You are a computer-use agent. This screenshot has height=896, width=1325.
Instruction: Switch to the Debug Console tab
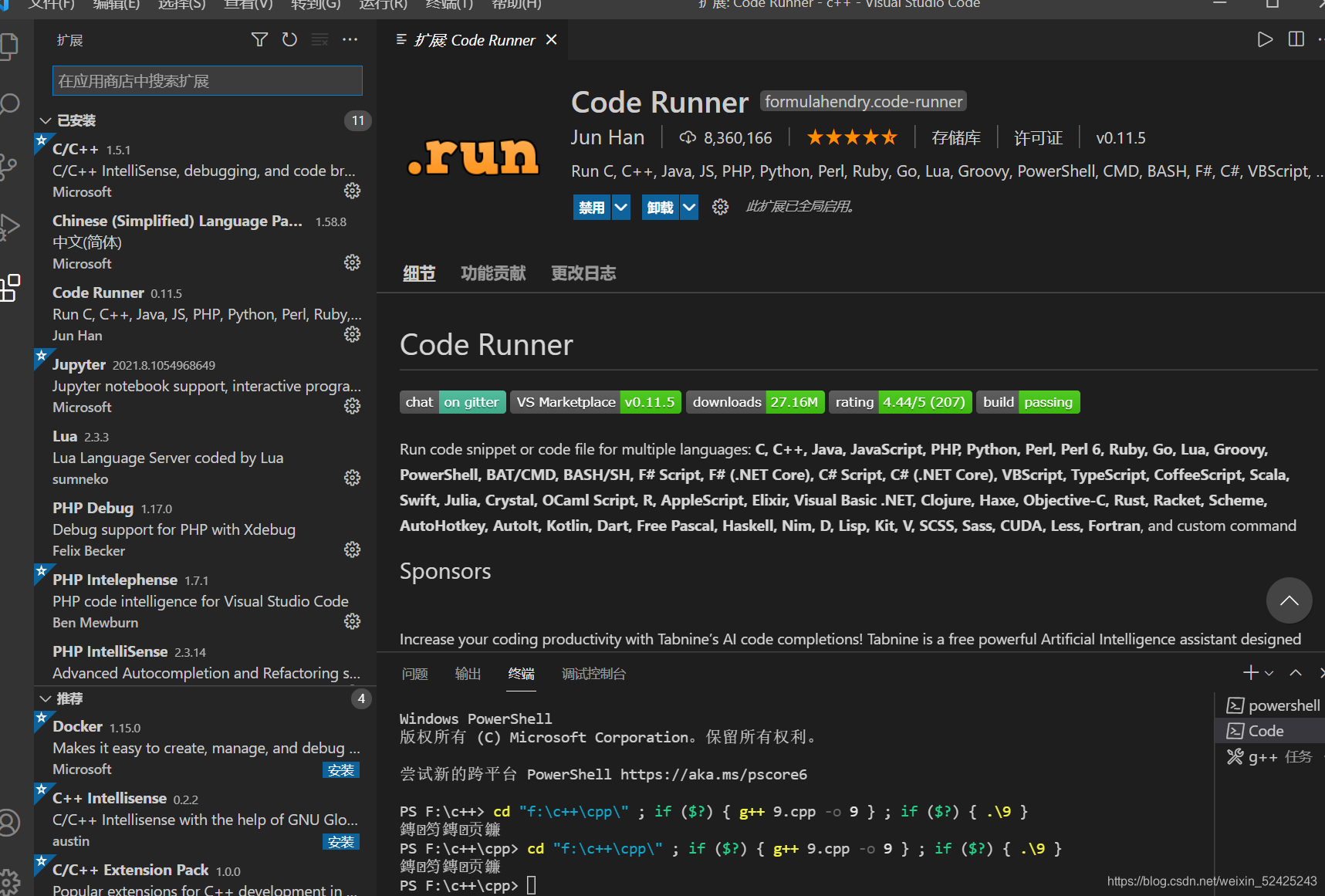pyautogui.click(x=593, y=674)
